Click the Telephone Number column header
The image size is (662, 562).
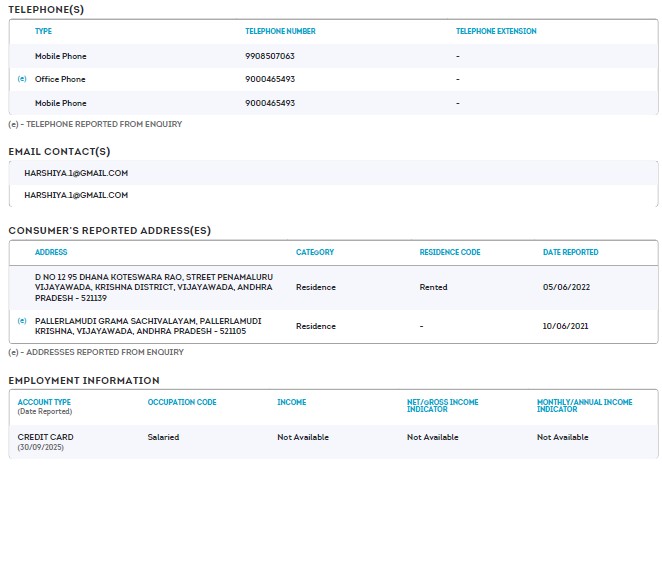280,31
